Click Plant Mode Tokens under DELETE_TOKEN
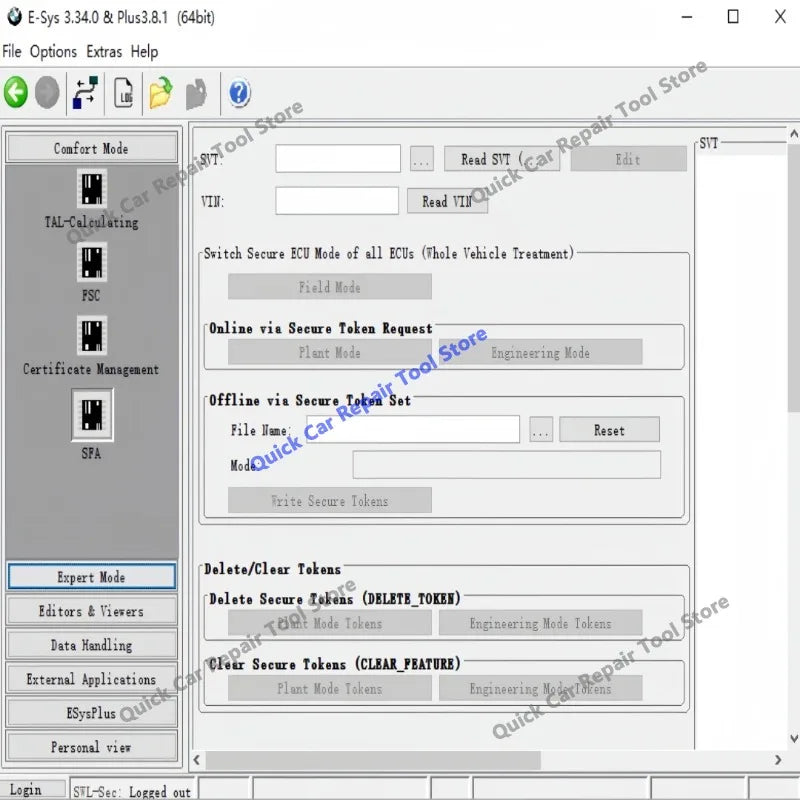This screenshot has width=800, height=800. [x=330, y=623]
